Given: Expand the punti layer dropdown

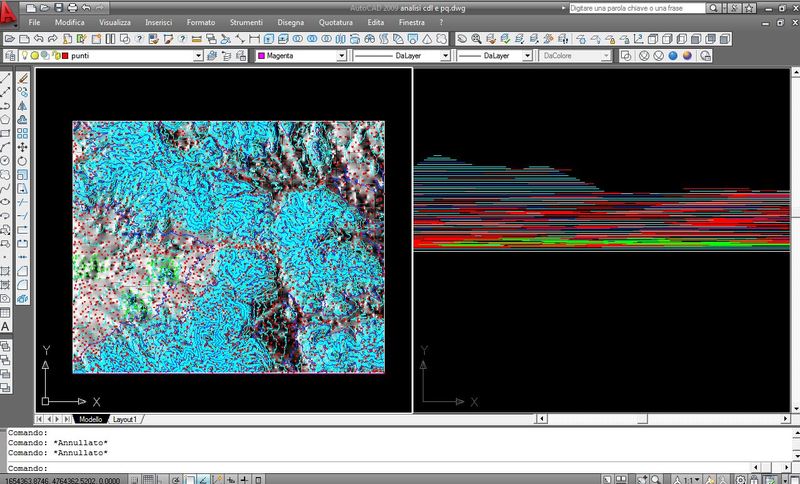Looking at the screenshot, I should click(197, 56).
